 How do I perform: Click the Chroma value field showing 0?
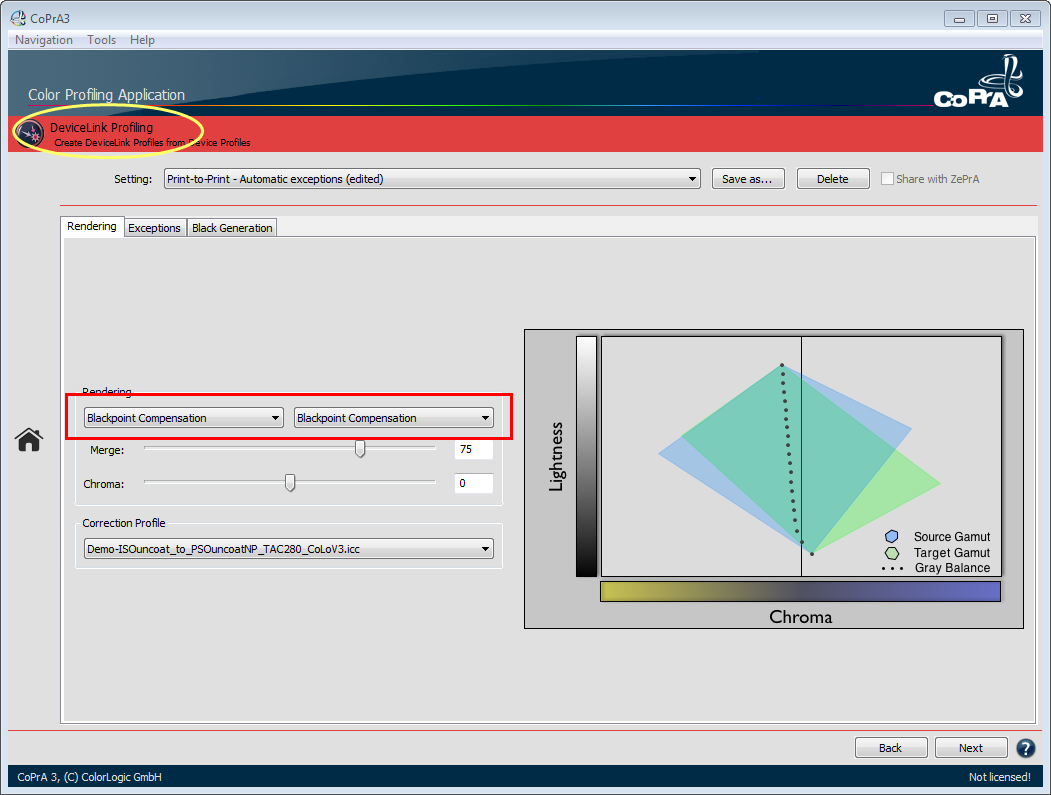(473, 483)
